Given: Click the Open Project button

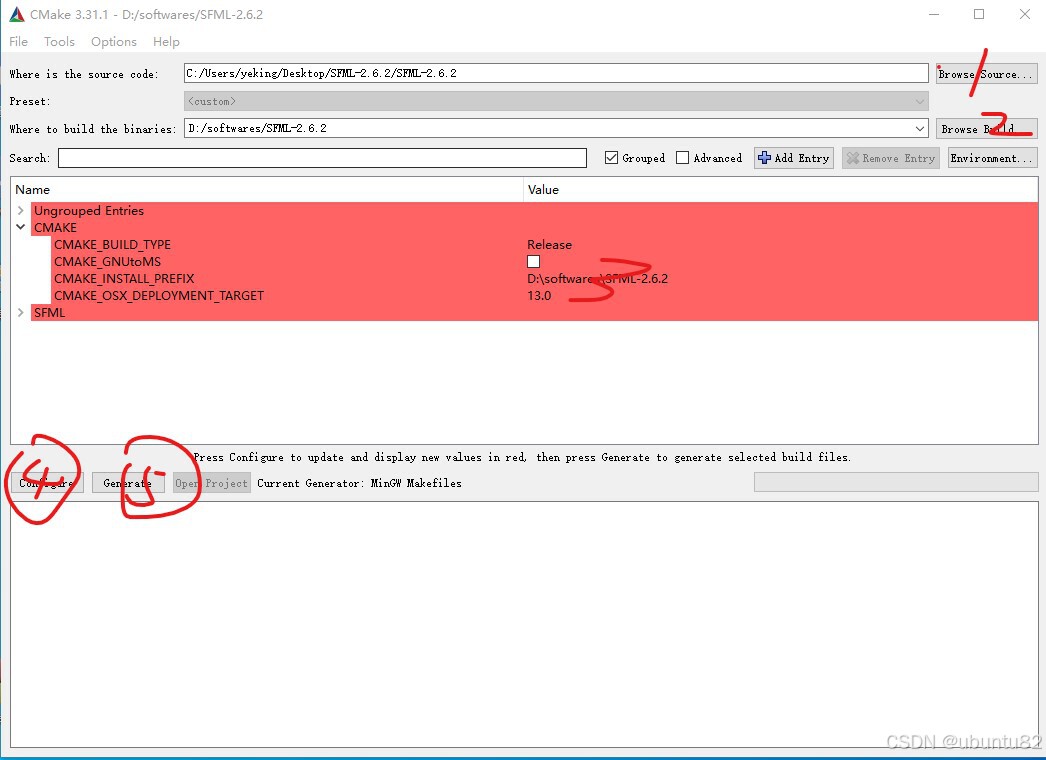Looking at the screenshot, I should (x=211, y=483).
